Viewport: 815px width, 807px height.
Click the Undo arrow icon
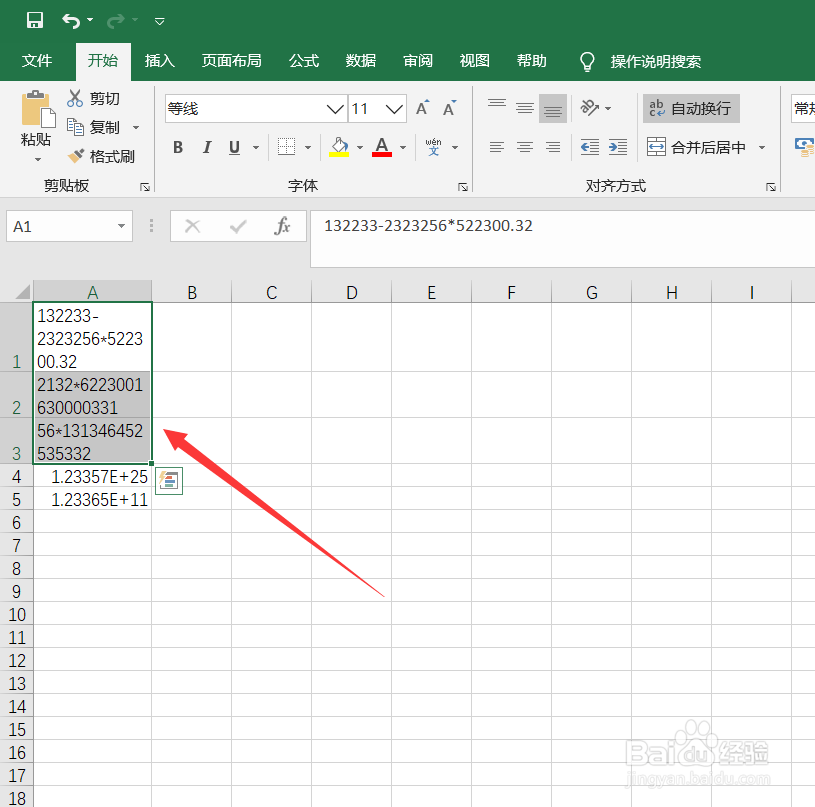71,21
